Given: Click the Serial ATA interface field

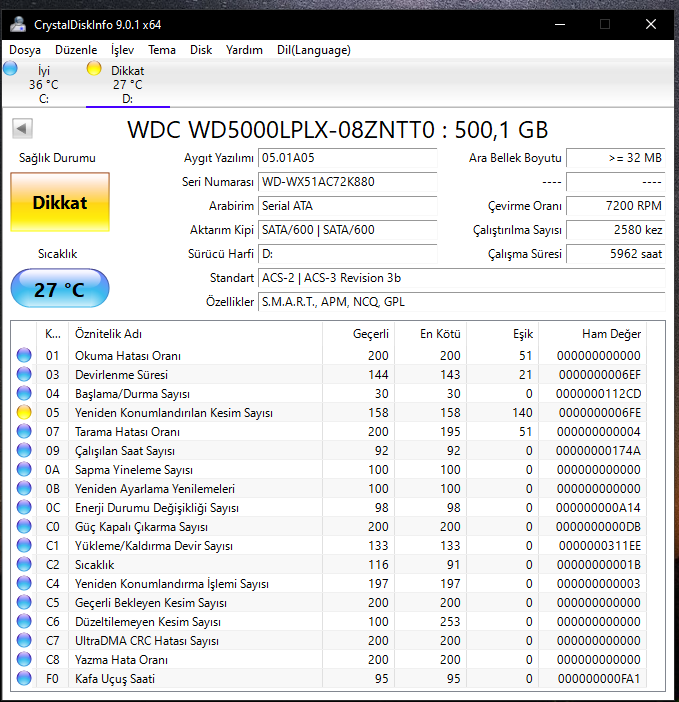Looking at the screenshot, I should click(347, 206).
